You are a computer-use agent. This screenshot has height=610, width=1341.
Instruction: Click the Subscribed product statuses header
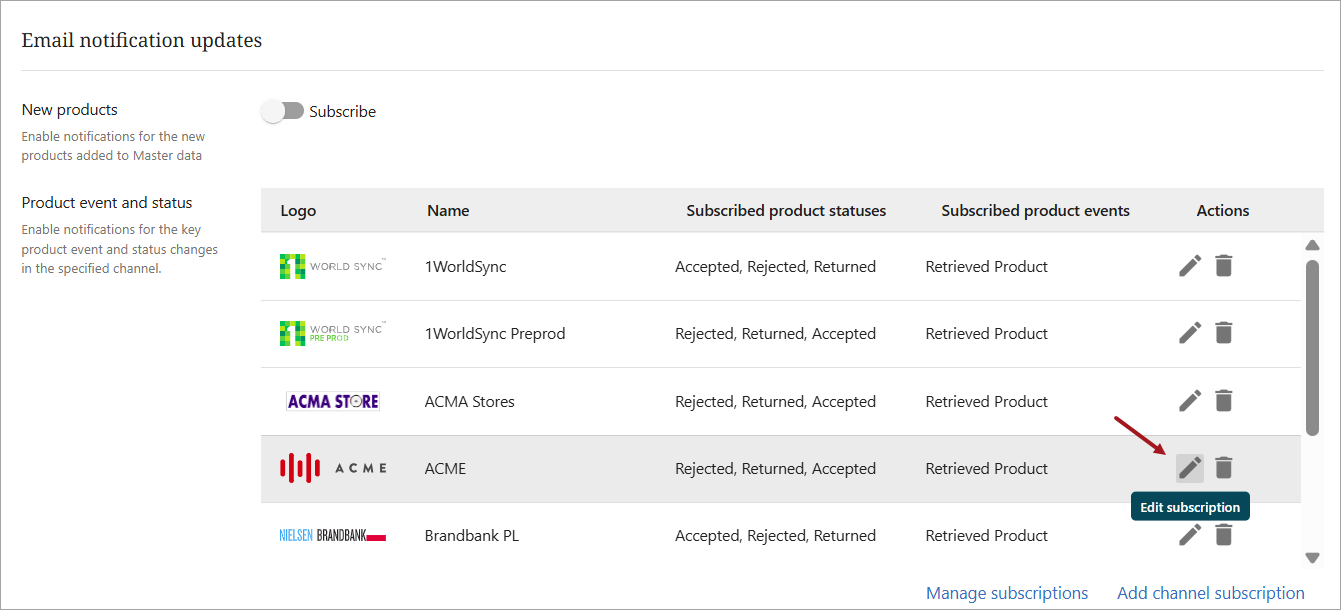786,210
